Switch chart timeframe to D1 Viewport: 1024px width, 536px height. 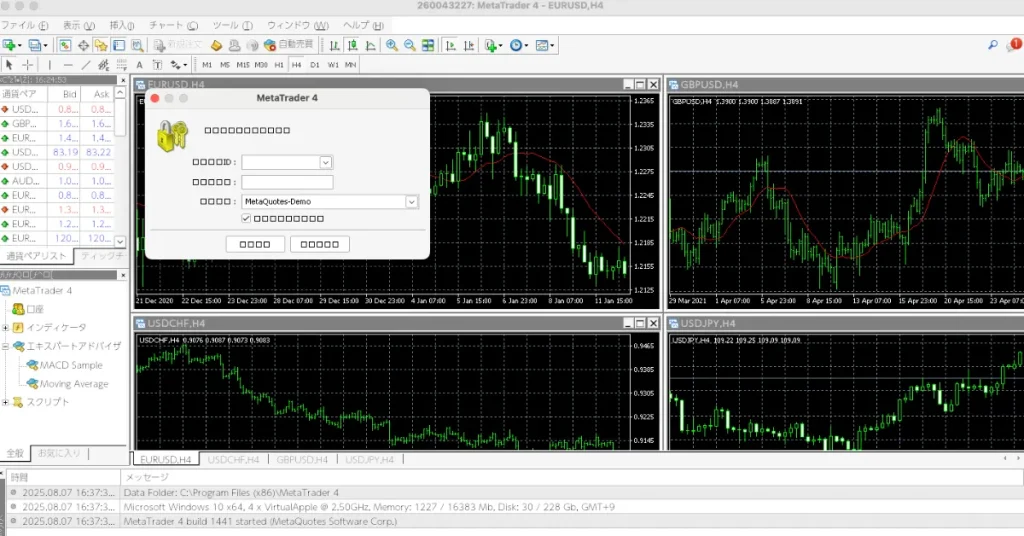tap(314, 65)
